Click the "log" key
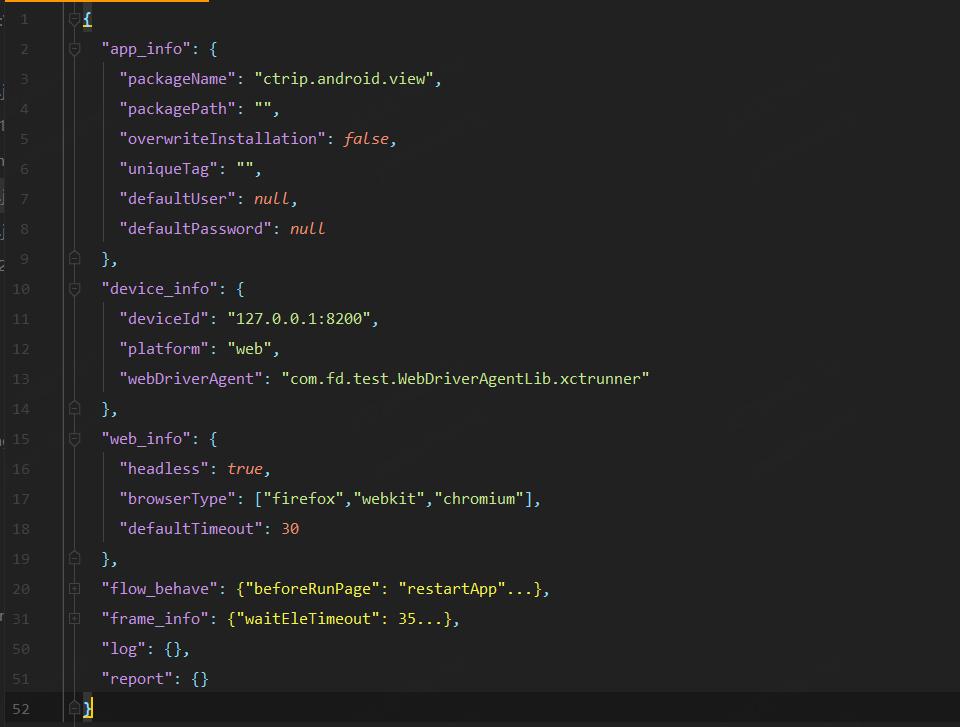The width and height of the screenshot is (960, 727). click(x=124, y=649)
